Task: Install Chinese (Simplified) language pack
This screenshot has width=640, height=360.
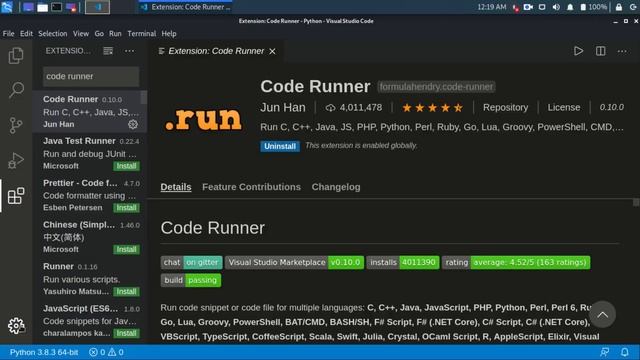Action: (x=127, y=249)
